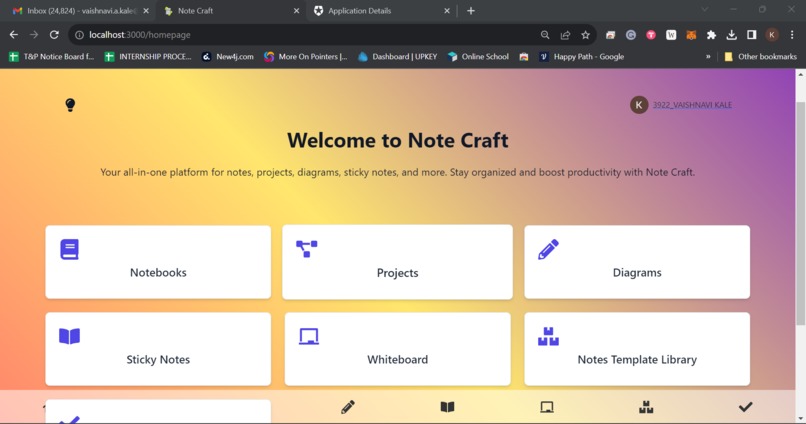Open the Diagrams card

click(637, 262)
